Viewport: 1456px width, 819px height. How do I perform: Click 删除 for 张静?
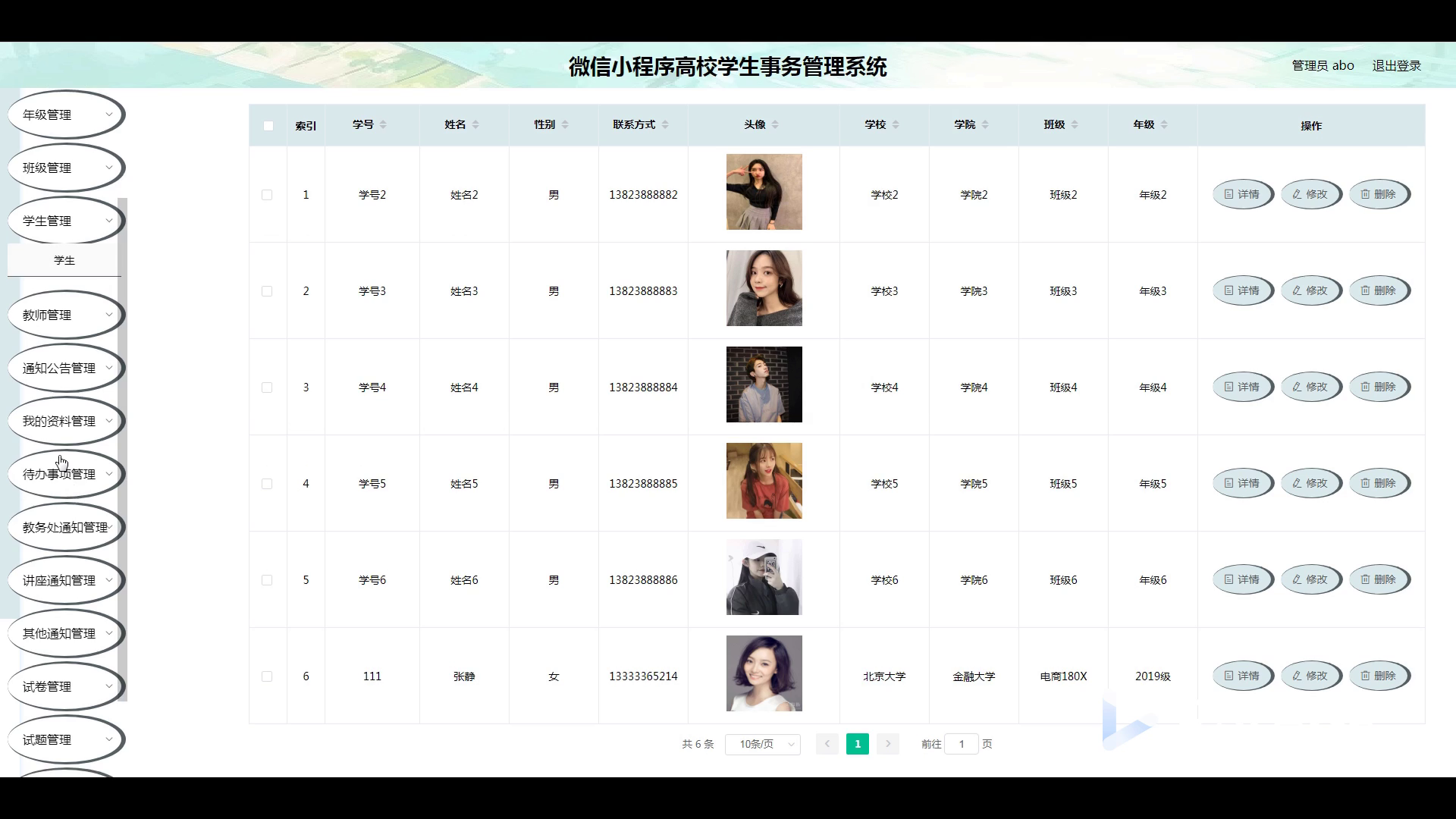pyautogui.click(x=1379, y=676)
